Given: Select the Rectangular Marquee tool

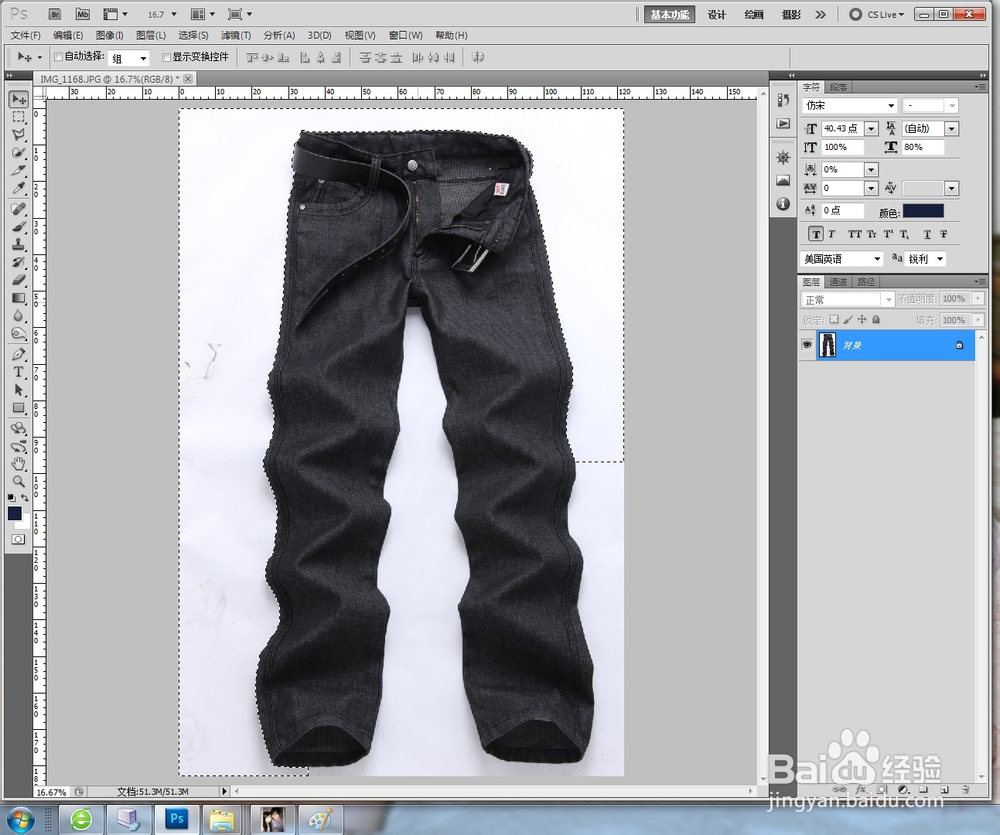Looking at the screenshot, I should tap(18, 117).
